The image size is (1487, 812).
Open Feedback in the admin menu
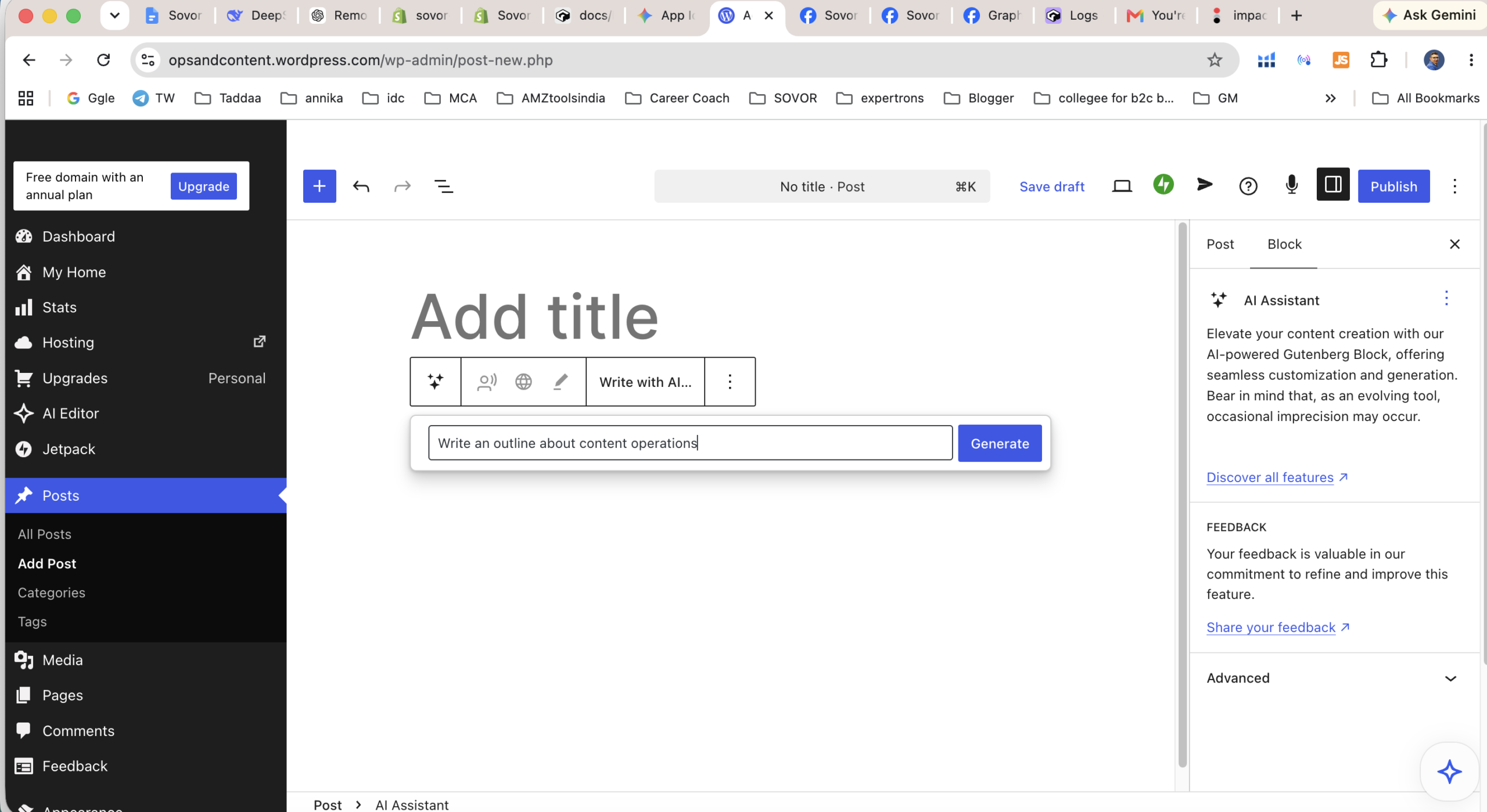pyautogui.click(x=74, y=766)
